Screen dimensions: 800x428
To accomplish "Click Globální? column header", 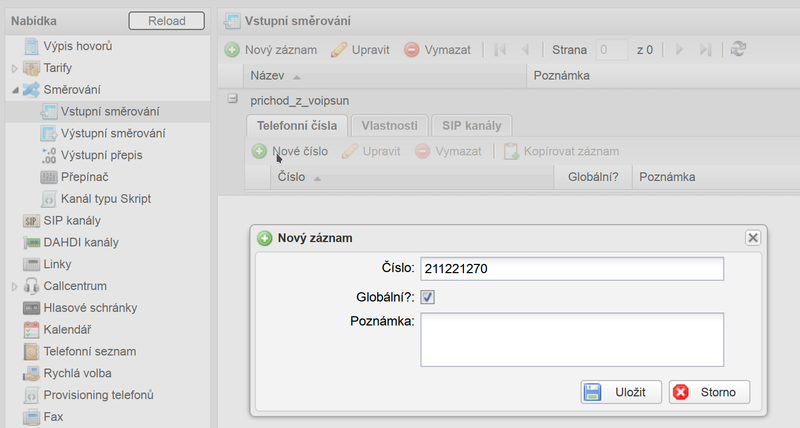I will [x=593, y=177].
